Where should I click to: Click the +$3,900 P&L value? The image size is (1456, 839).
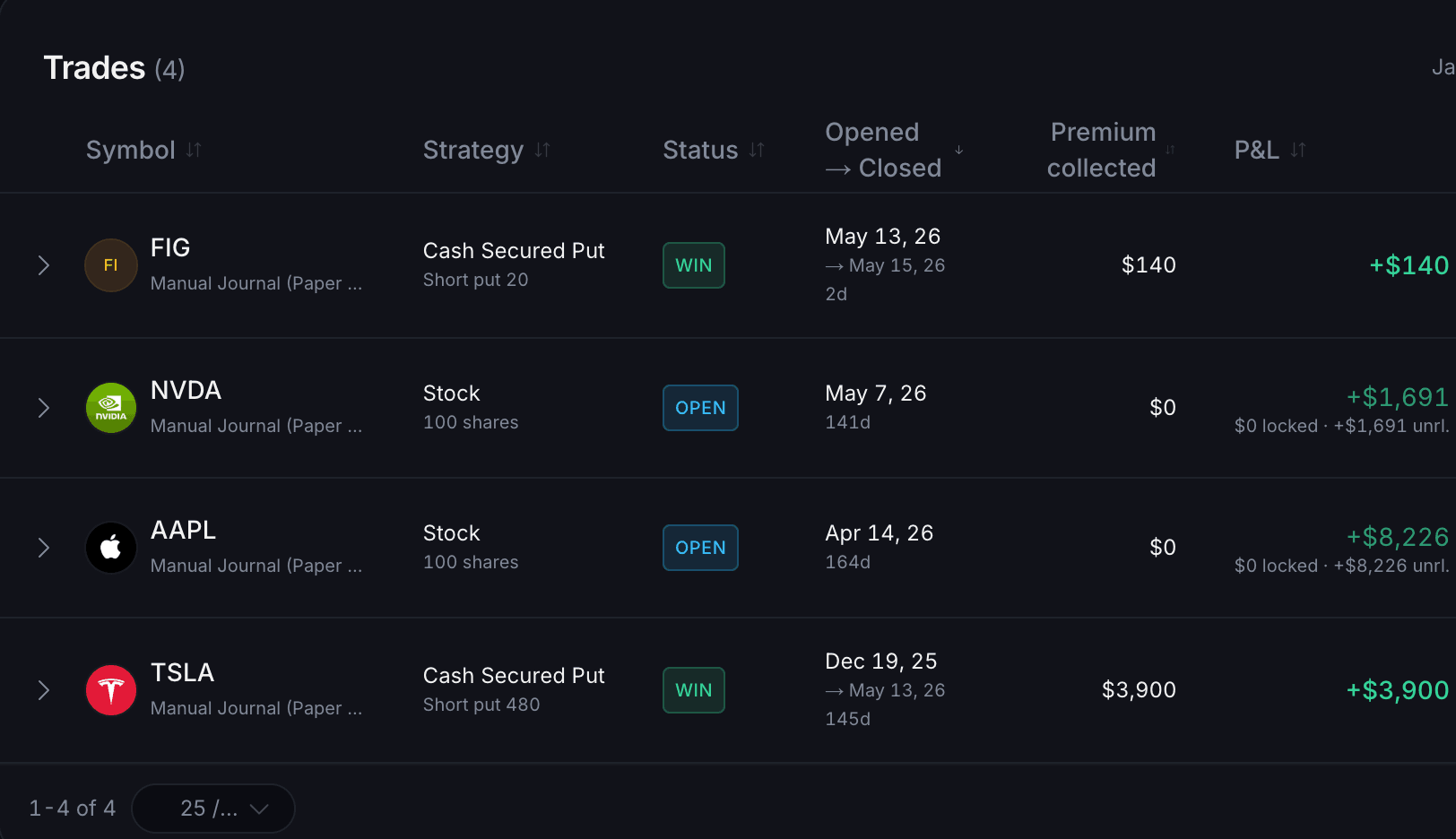click(x=1398, y=690)
